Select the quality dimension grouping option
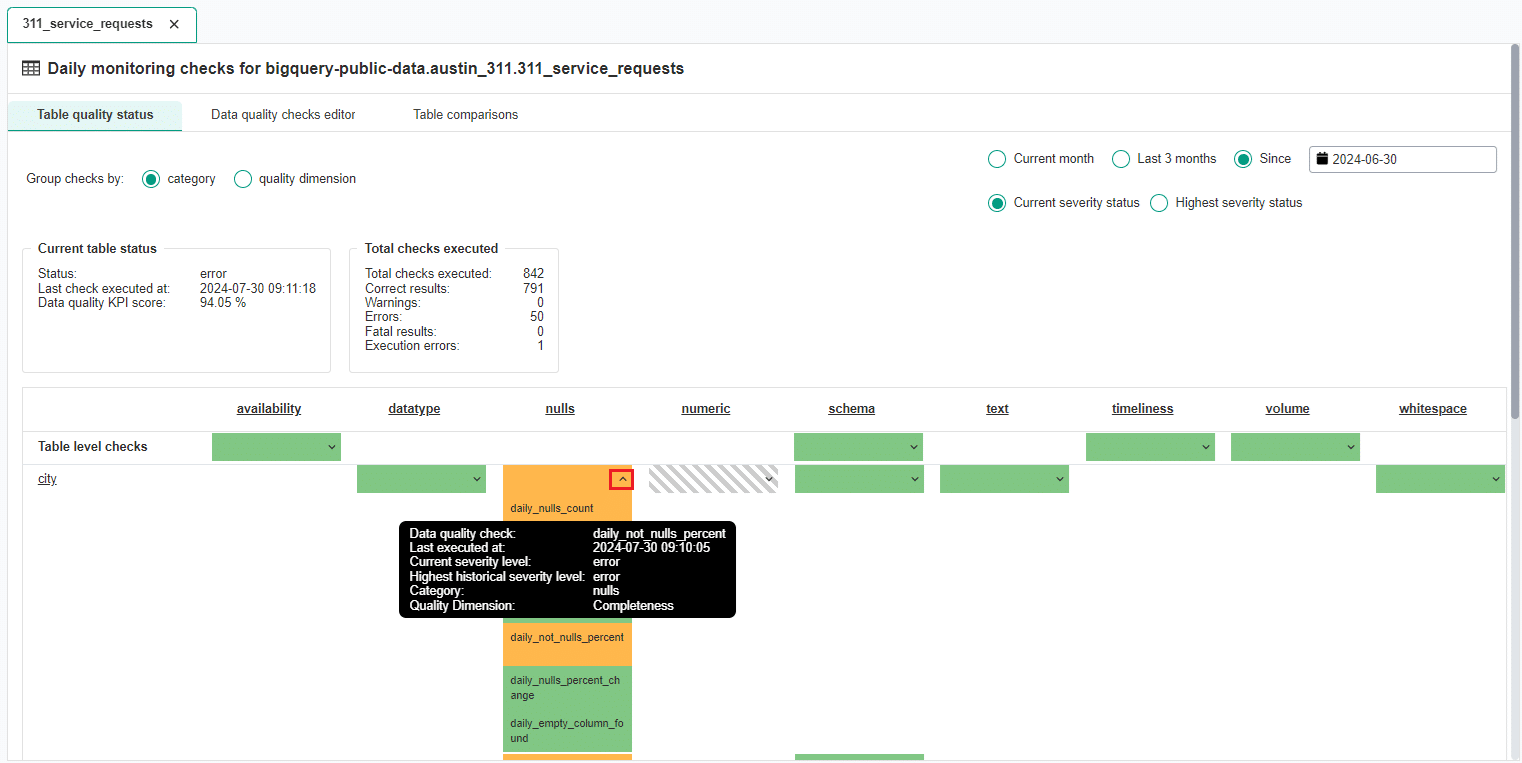 pyautogui.click(x=242, y=178)
